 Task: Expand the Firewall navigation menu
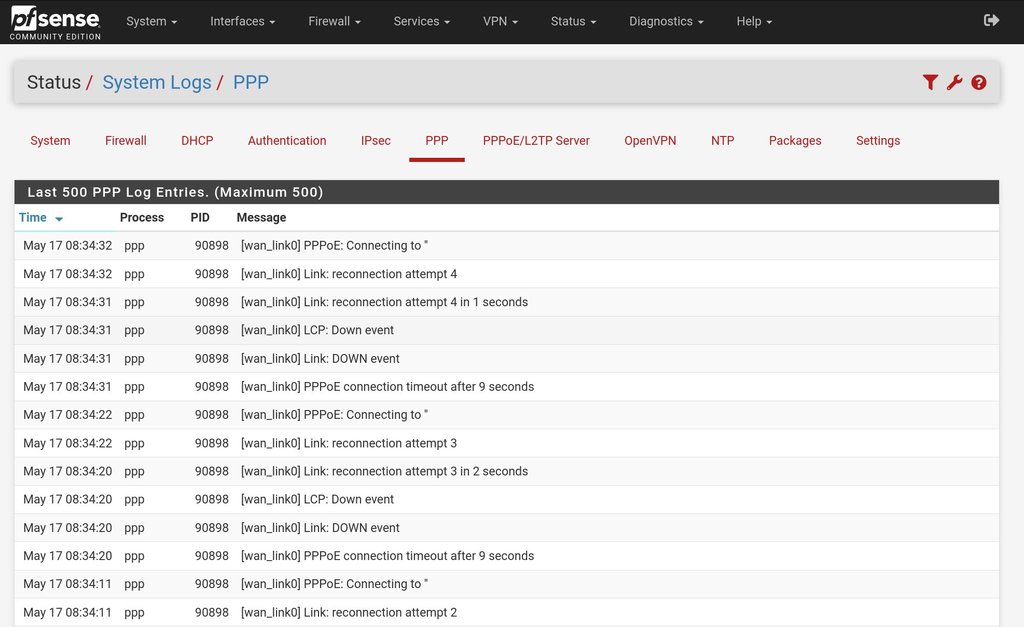click(334, 21)
